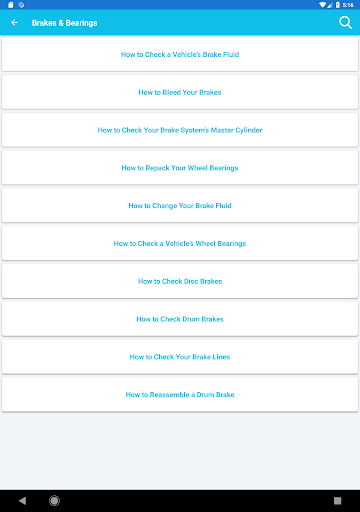This screenshot has height=512, width=360.
Task: Open search with the magnifier icon
Action: click(x=345, y=23)
